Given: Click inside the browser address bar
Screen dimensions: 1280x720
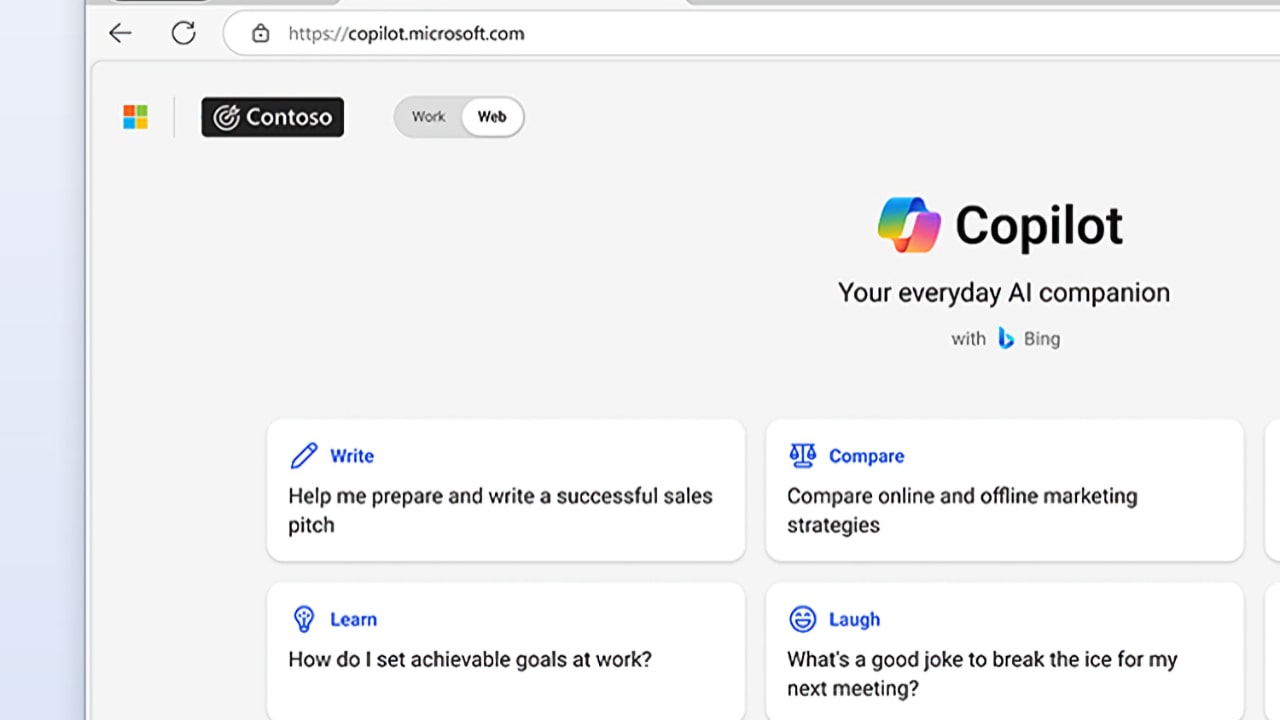Looking at the screenshot, I should click(x=600, y=33).
